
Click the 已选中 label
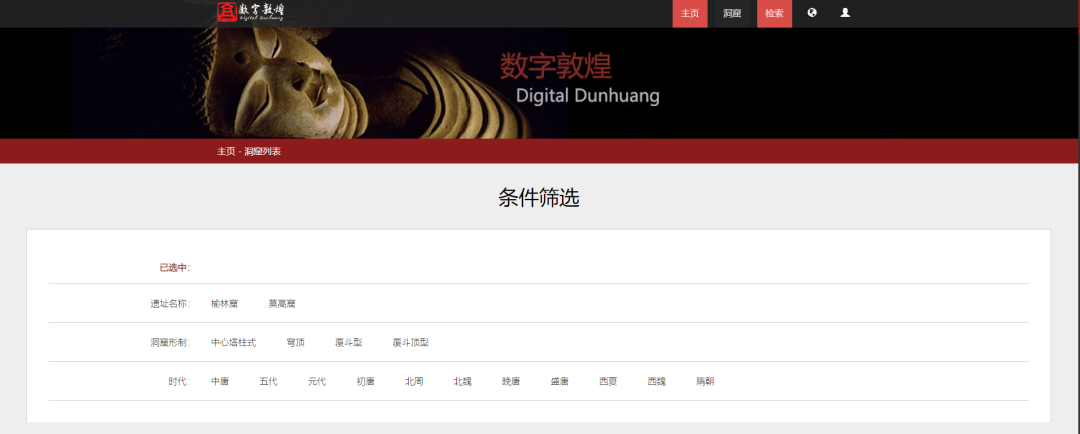coord(175,268)
